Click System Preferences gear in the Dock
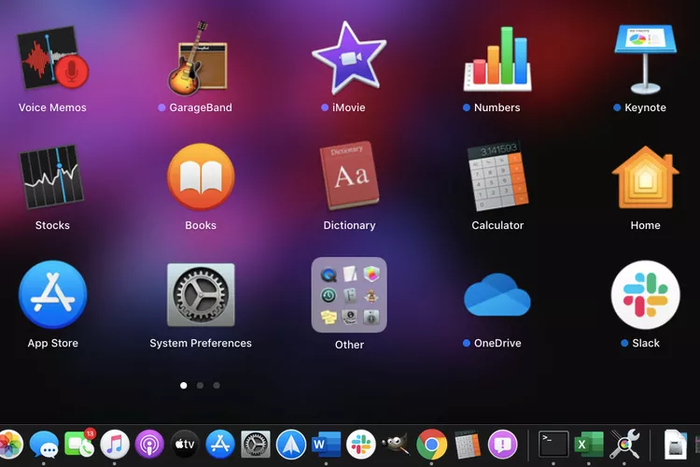Viewport: 700px width, 467px height. click(255, 445)
